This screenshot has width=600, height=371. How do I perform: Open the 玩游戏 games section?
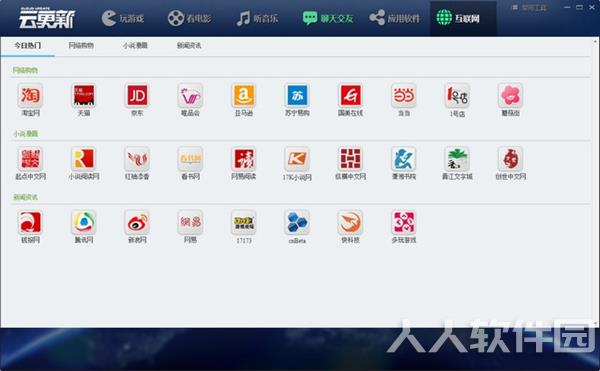[x=123, y=18]
